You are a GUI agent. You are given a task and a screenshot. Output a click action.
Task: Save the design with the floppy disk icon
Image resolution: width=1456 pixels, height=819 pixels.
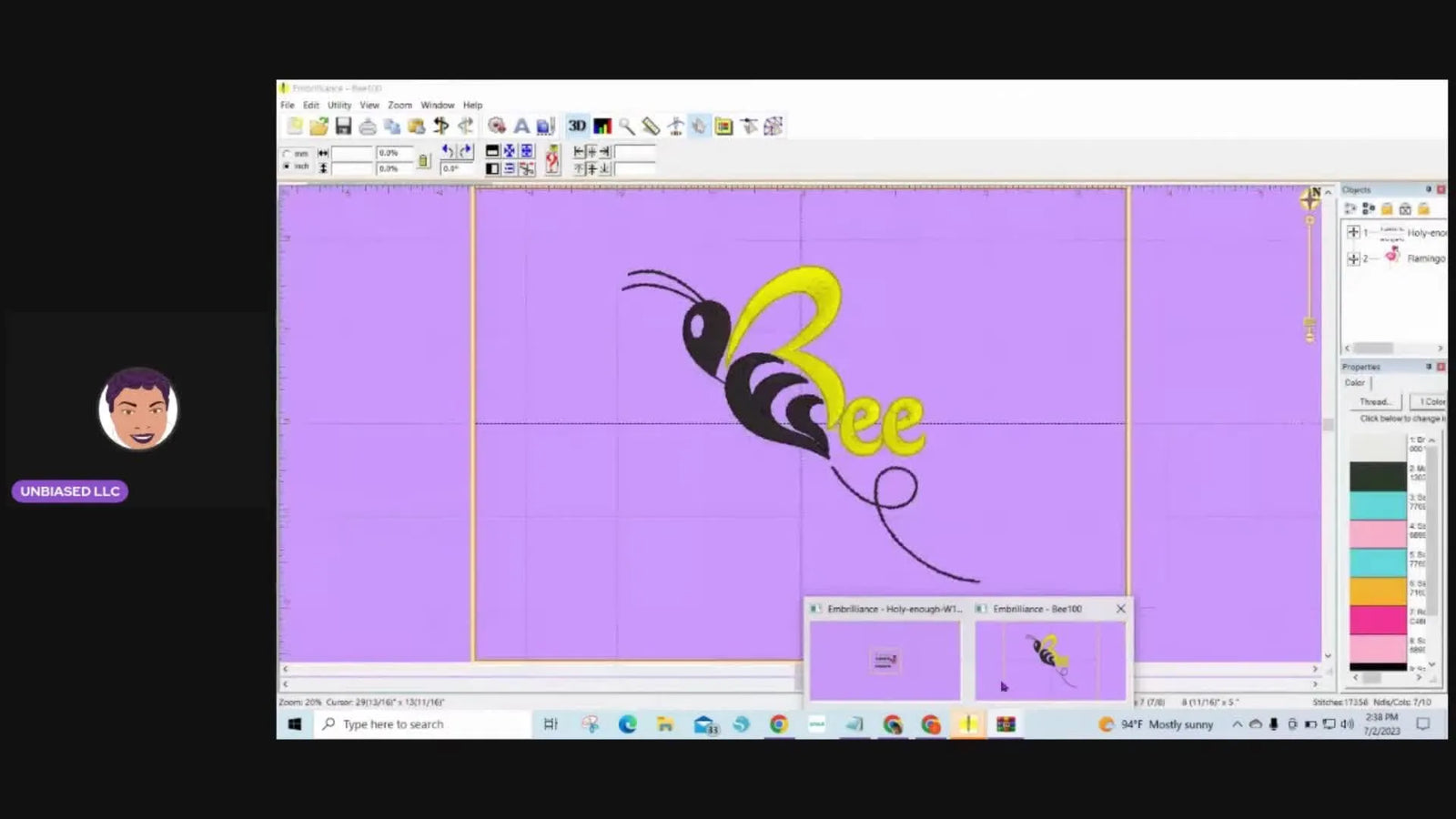(x=343, y=126)
